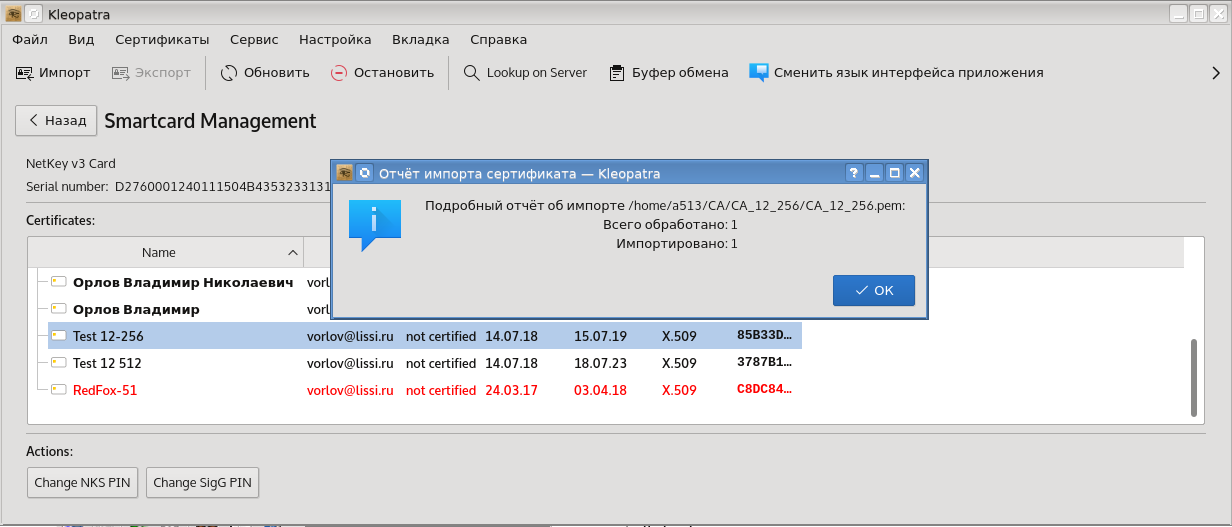The height and width of the screenshot is (527, 1232).
Task: Click the 15.07.19 date in the Test 12-256 row
Action: point(600,336)
